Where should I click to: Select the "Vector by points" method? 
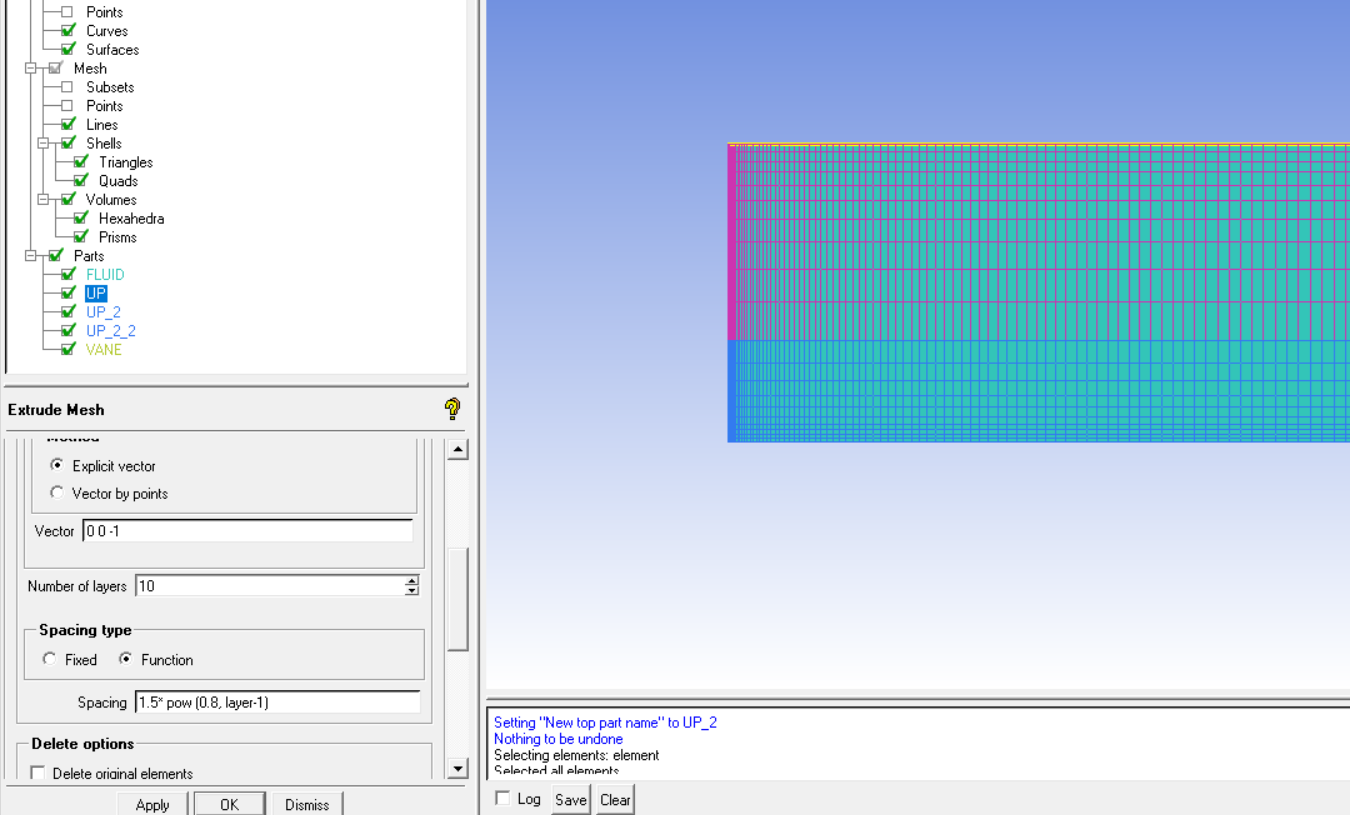57,492
